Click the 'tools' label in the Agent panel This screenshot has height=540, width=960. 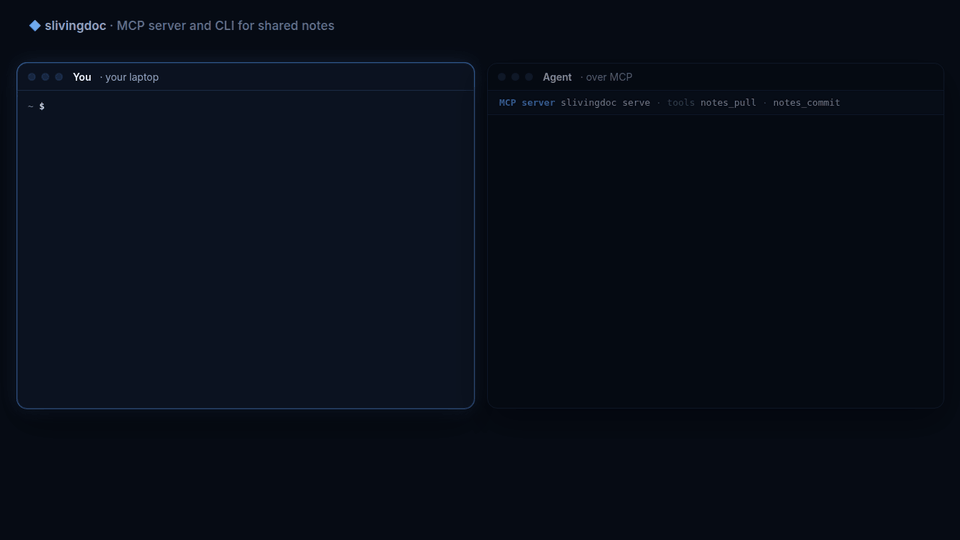(x=681, y=102)
